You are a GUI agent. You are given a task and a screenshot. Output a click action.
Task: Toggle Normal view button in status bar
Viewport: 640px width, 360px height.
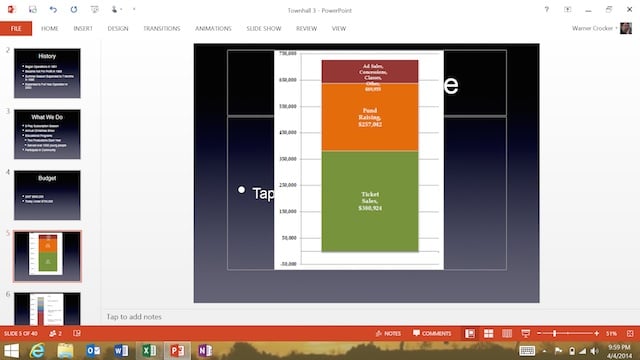tap(470, 333)
